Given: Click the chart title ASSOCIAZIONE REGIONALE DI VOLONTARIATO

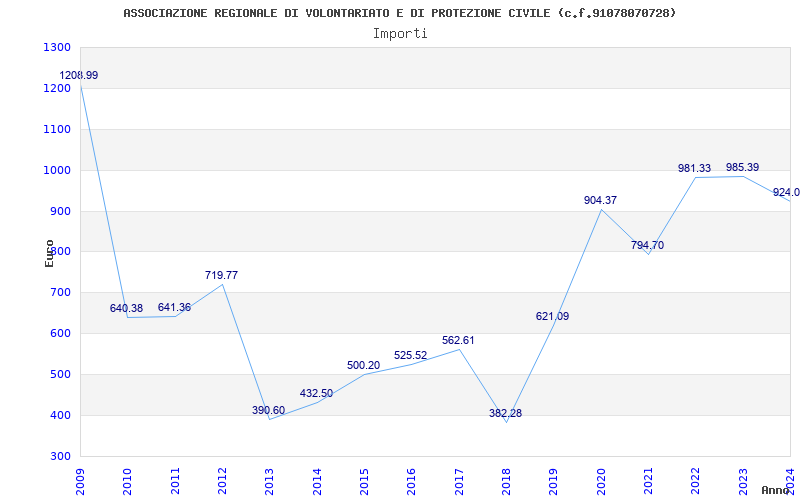Looking at the screenshot, I should (399, 13).
